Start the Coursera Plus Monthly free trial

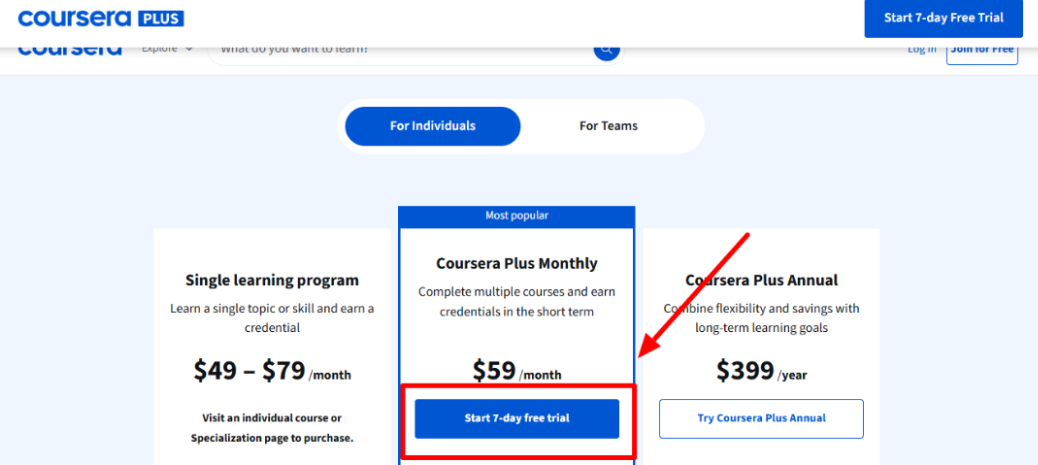(x=517, y=418)
